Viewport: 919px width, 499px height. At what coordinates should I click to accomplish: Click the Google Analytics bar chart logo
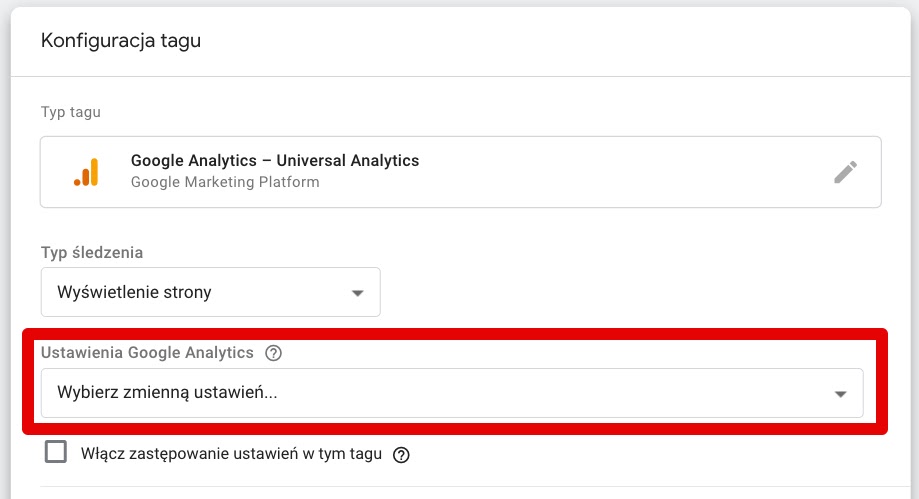[x=86, y=172]
